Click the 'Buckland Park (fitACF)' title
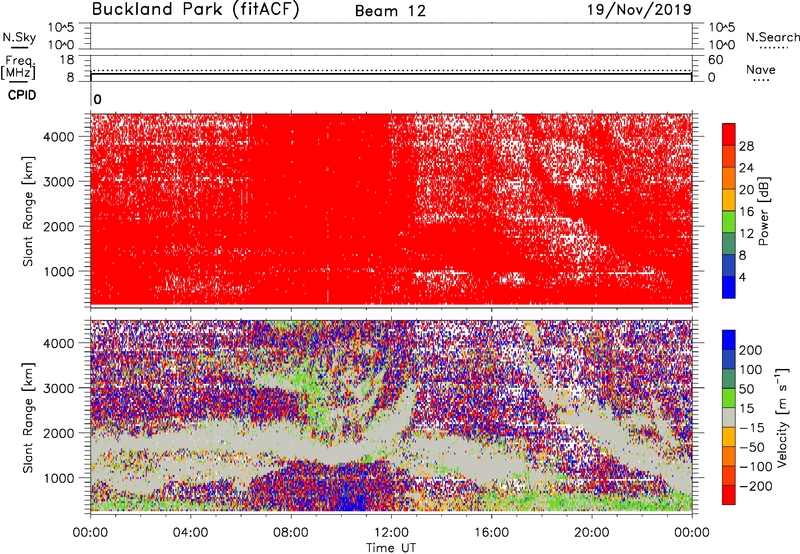Screen dimensions: 800x554 point(196,9)
